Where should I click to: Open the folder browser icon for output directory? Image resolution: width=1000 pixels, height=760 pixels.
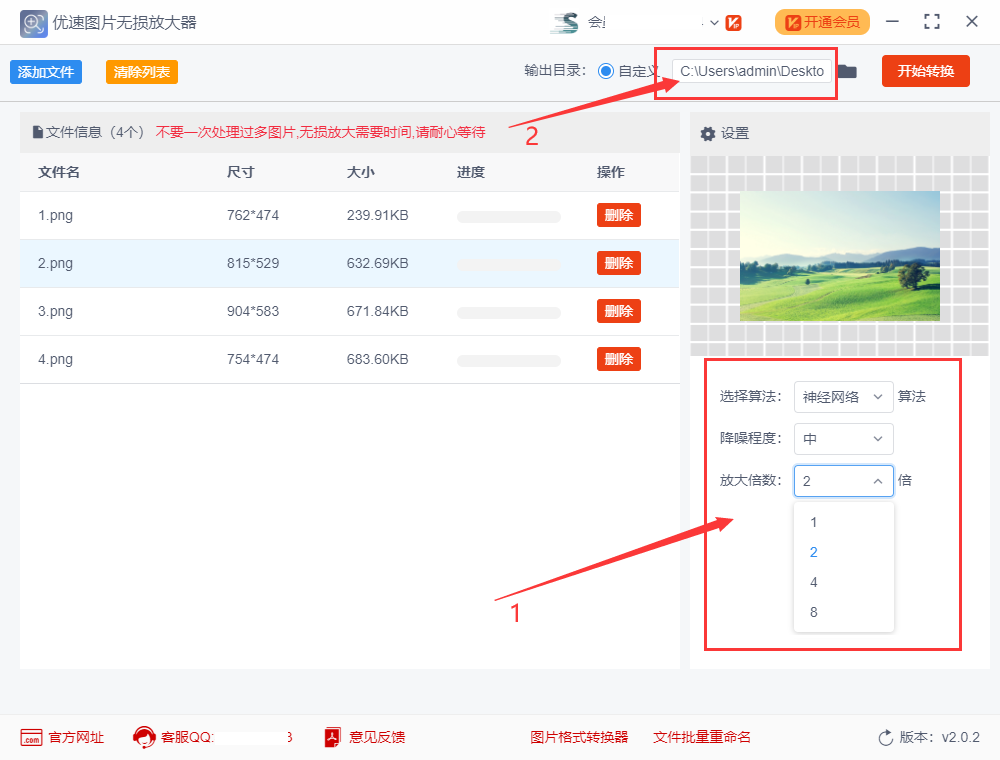click(x=846, y=71)
